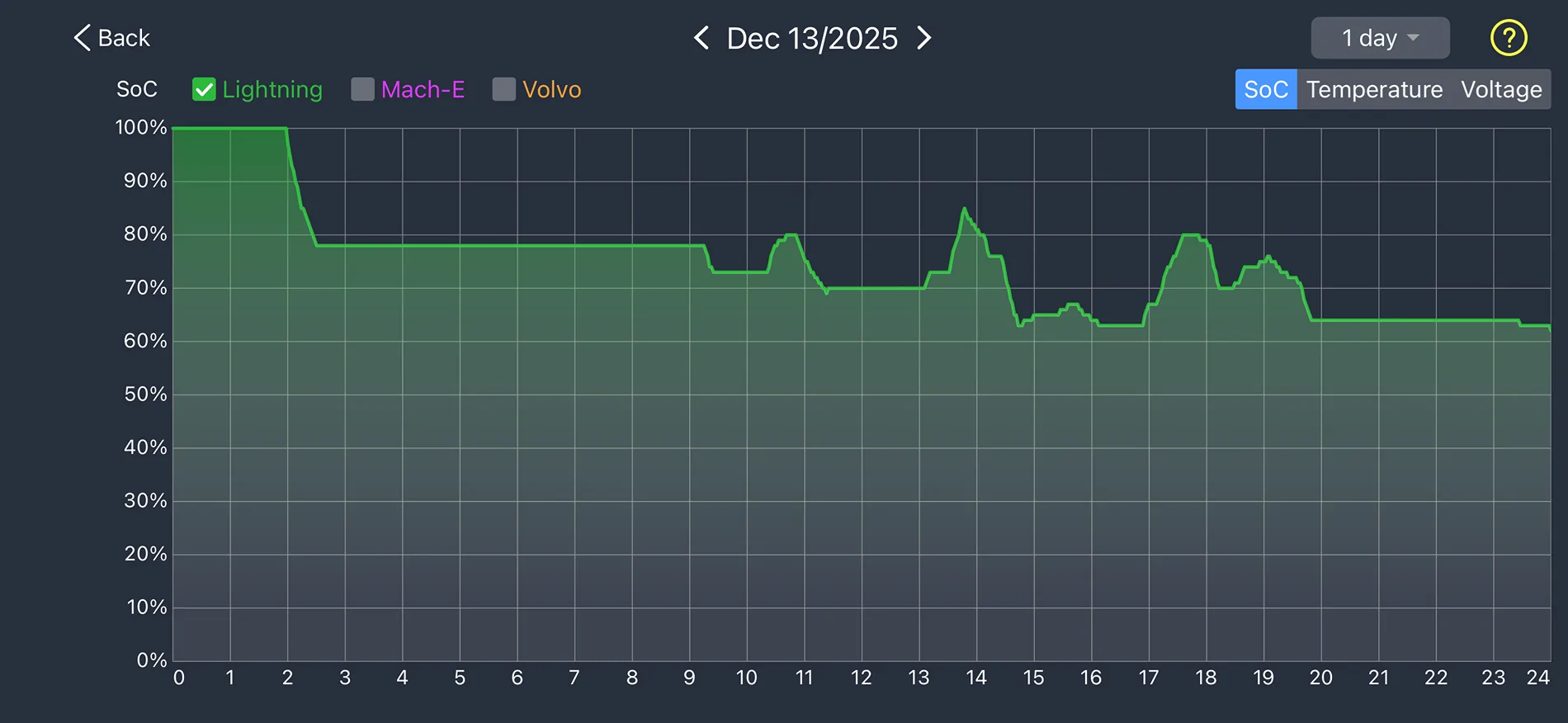Click the Back button
The image size is (1568, 723).
coord(111,37)
